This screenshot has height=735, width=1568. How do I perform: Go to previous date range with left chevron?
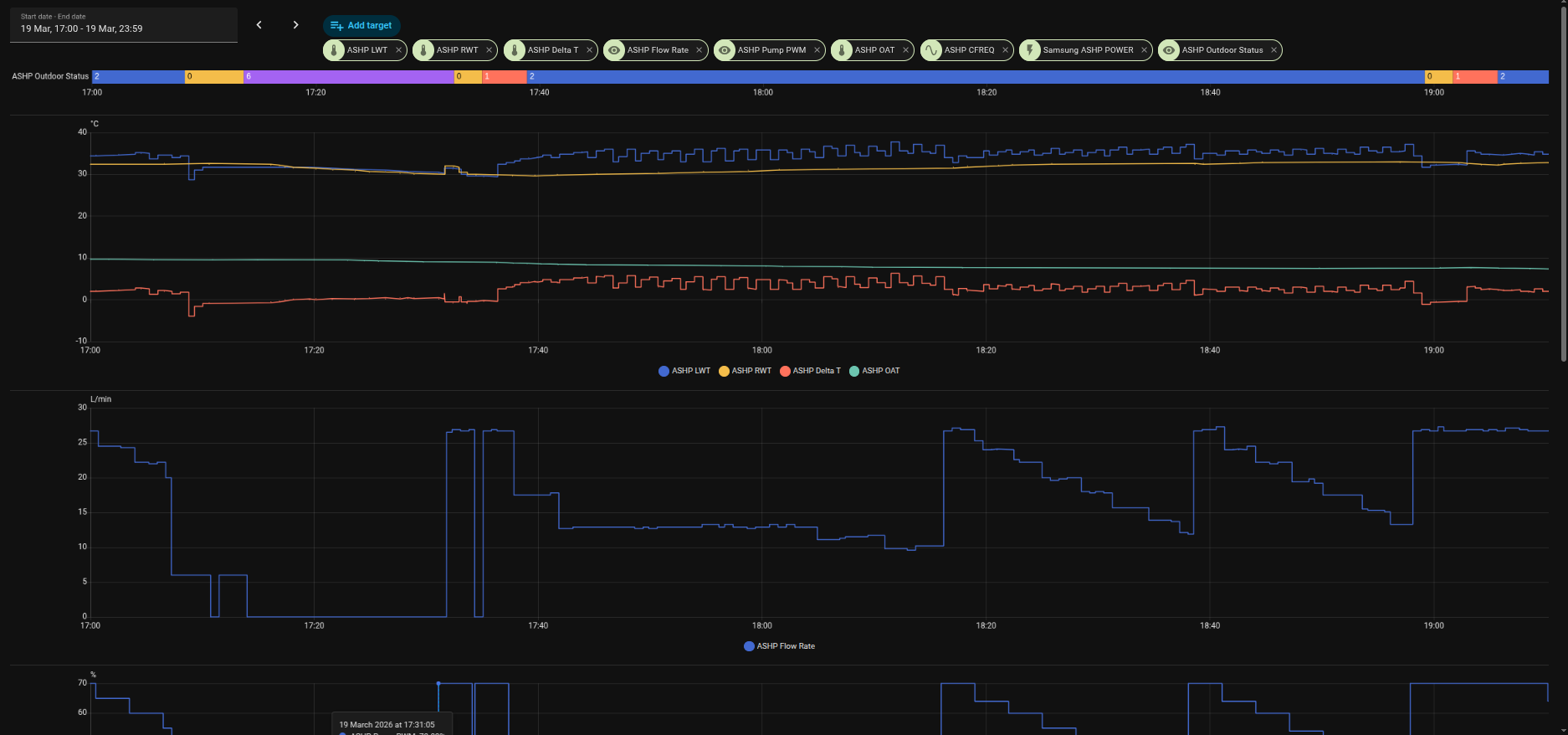click(259, 25)
